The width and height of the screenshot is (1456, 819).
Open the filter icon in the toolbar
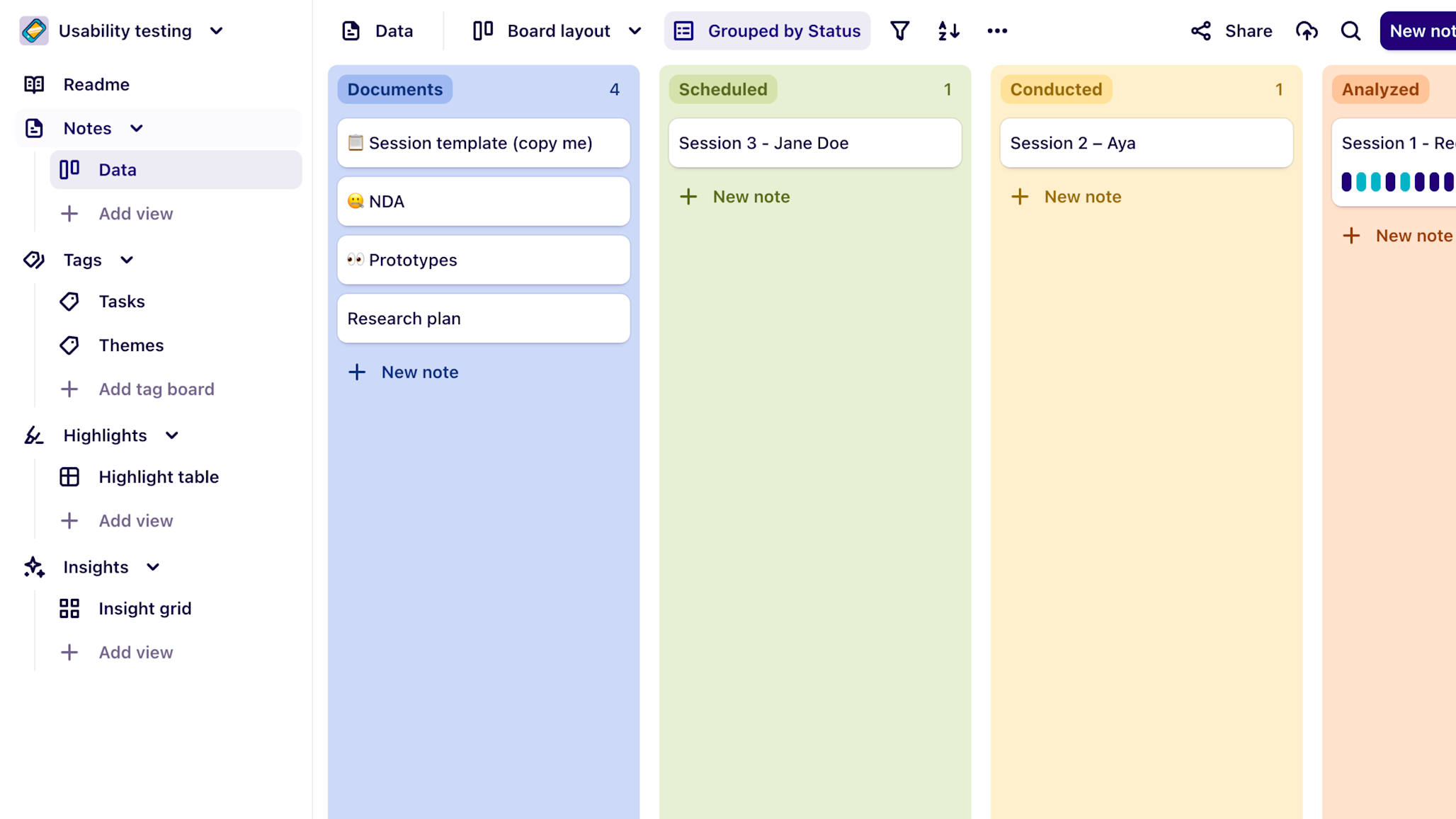pos(899,30)
